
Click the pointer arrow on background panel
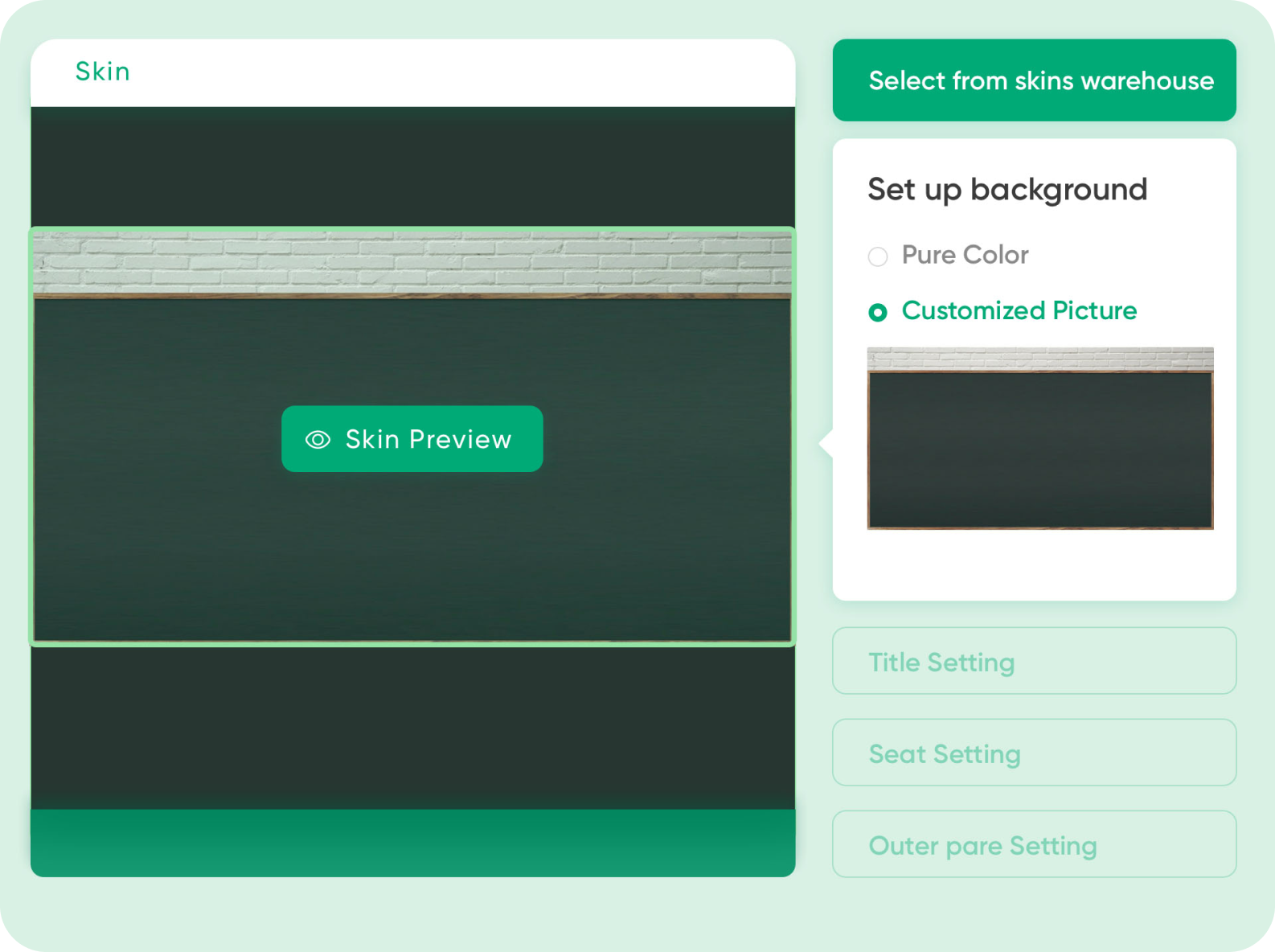[826, 443]
